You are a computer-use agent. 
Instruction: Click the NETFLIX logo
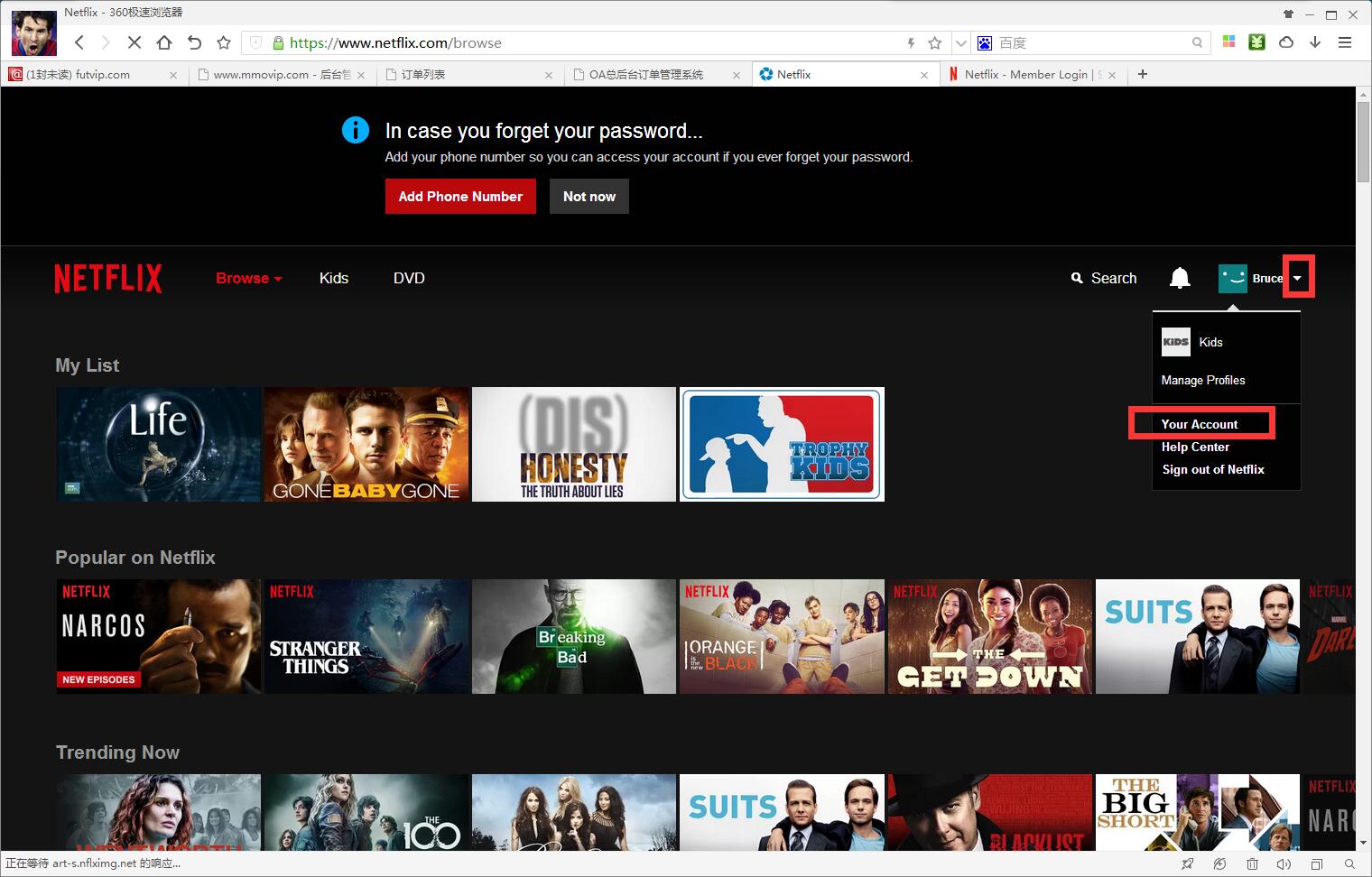click(108, 278)
